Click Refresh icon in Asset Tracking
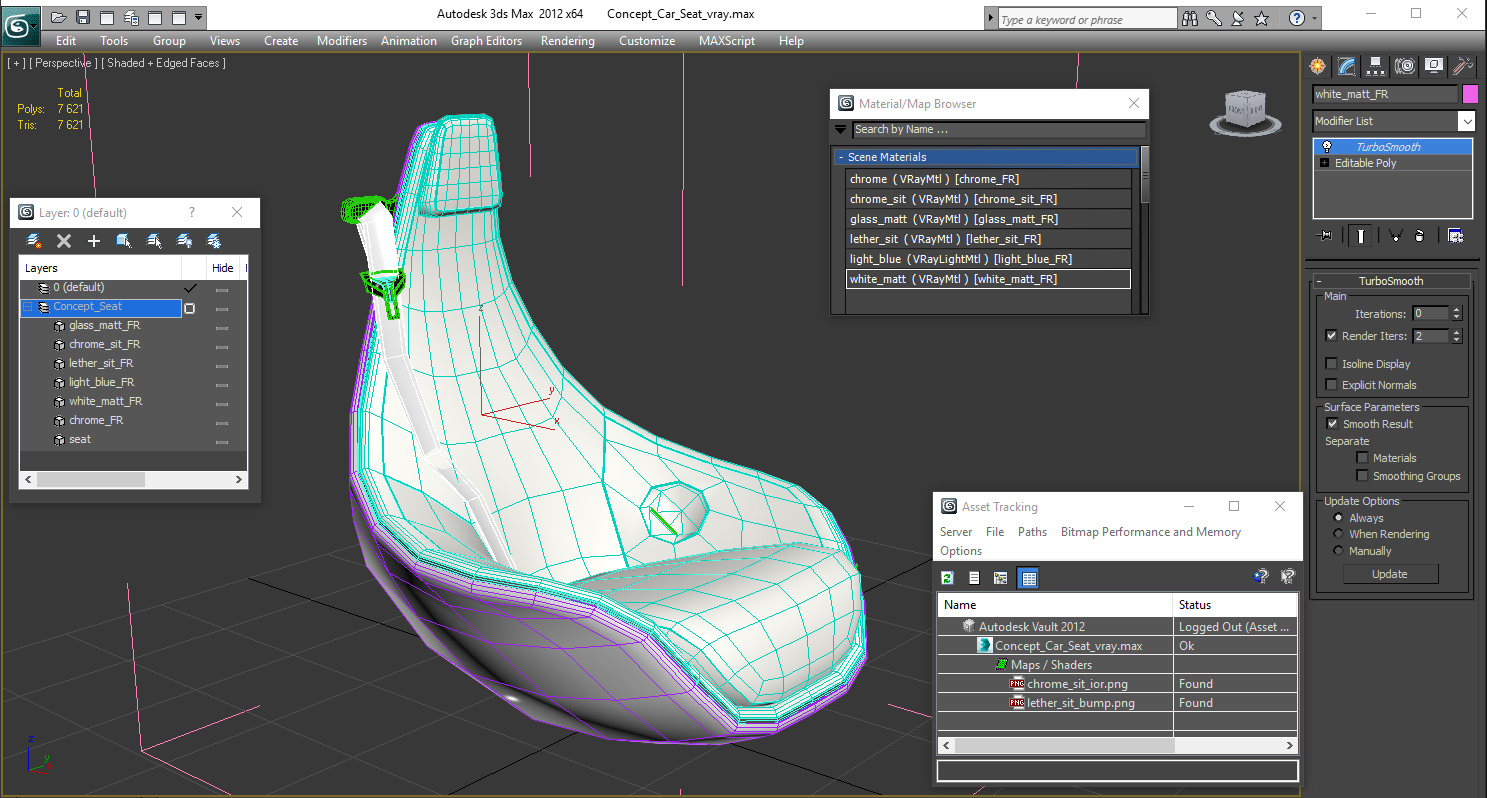Screen dimensions: 1487x798 coord(948,578)
